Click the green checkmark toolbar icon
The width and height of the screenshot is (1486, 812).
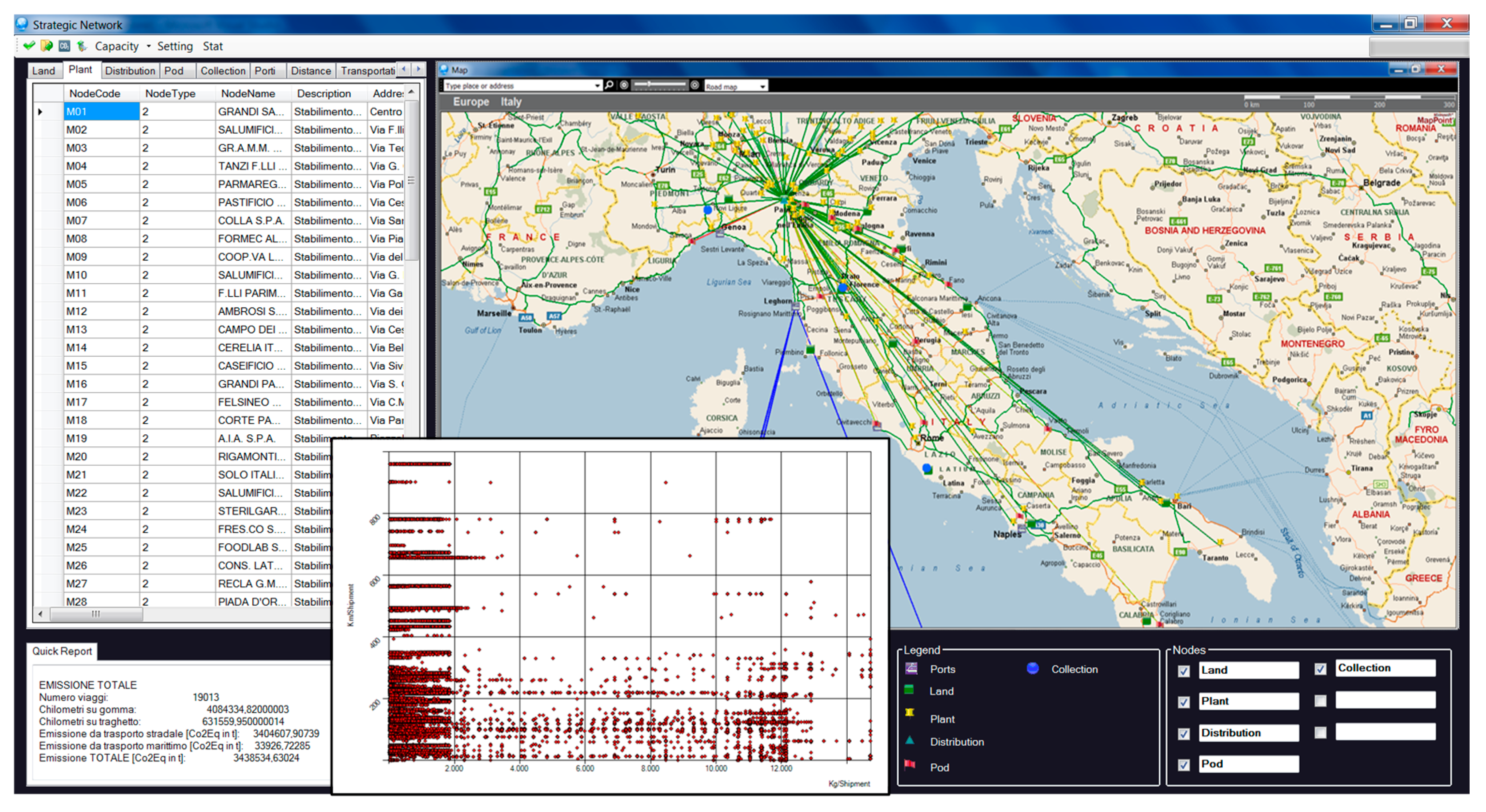click(x=29, y=46)
